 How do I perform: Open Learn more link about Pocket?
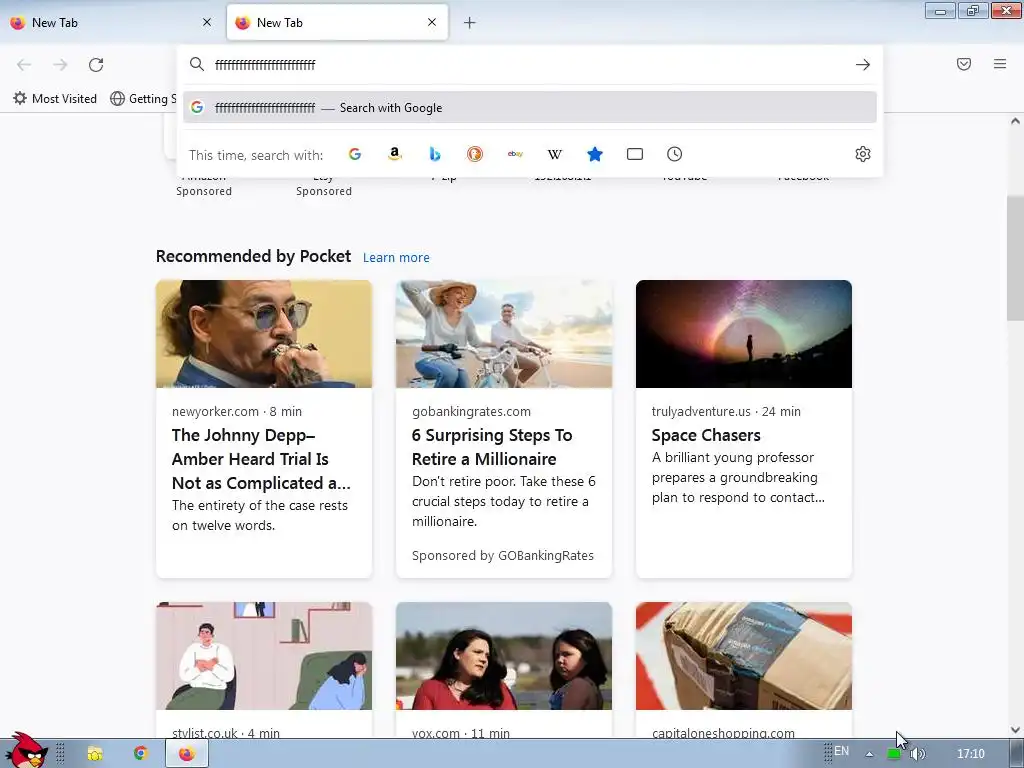[396, 258]
